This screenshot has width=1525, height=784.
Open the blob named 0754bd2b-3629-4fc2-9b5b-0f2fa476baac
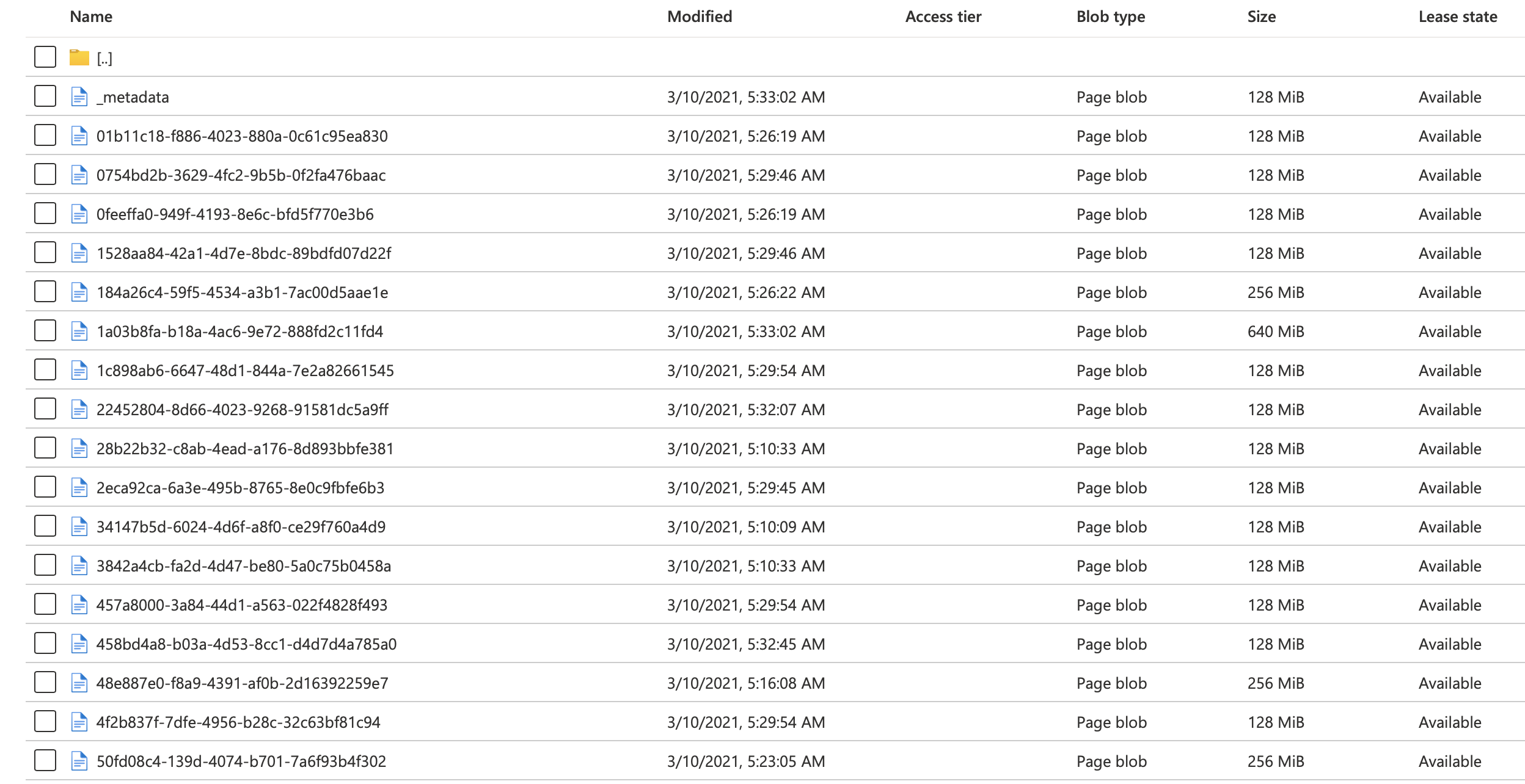[241, 176]
